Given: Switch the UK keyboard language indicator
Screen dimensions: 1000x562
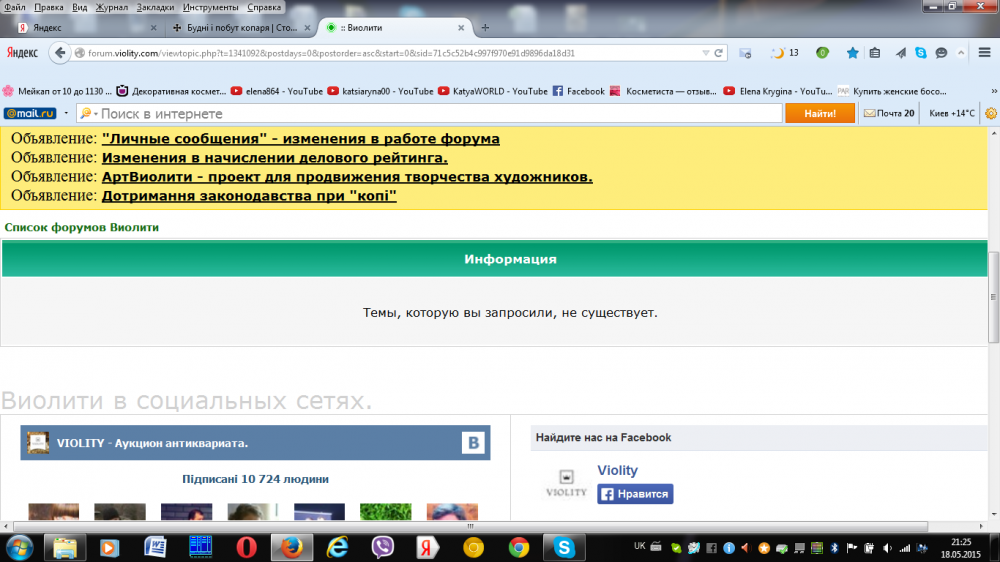Looking at the screenshot, I should coord(640,546).
